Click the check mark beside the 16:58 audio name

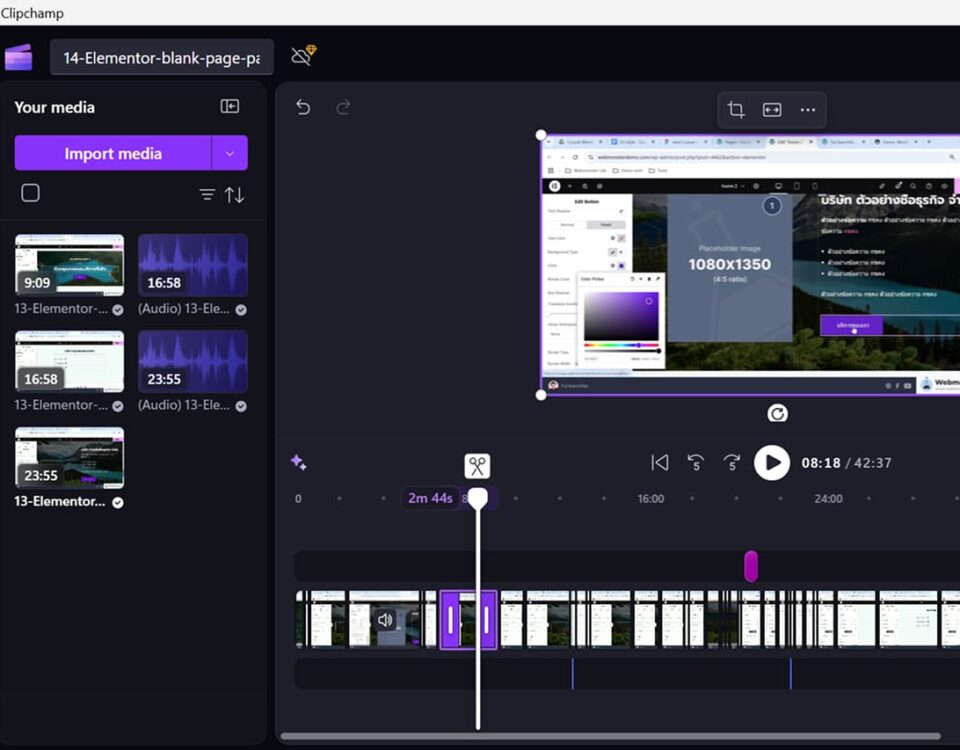point(241,310)
